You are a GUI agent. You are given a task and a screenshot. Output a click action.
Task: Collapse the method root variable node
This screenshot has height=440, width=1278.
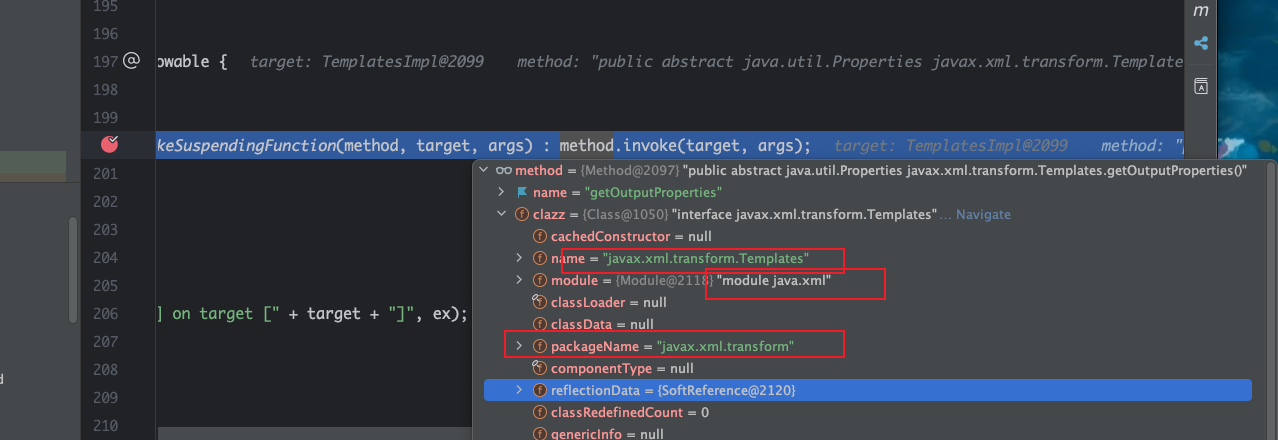[484, 171]
